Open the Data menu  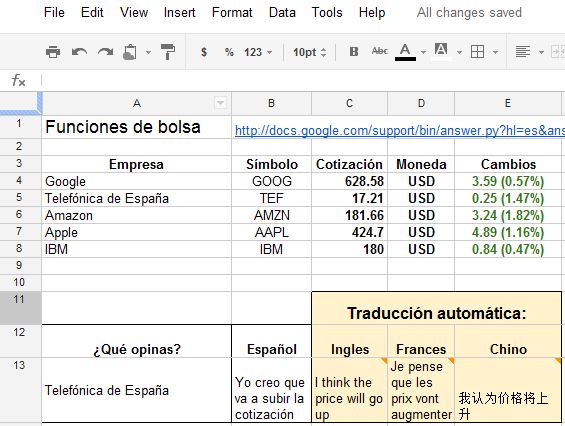(282, 13)
